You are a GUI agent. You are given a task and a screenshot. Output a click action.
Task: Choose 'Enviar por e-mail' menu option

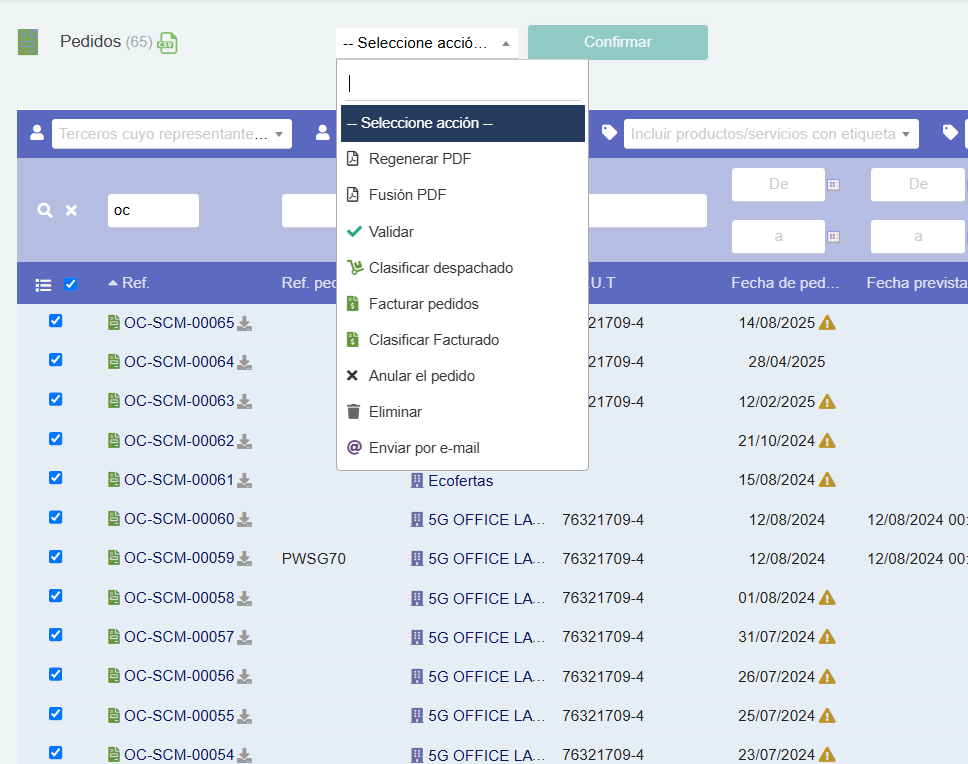424,447
